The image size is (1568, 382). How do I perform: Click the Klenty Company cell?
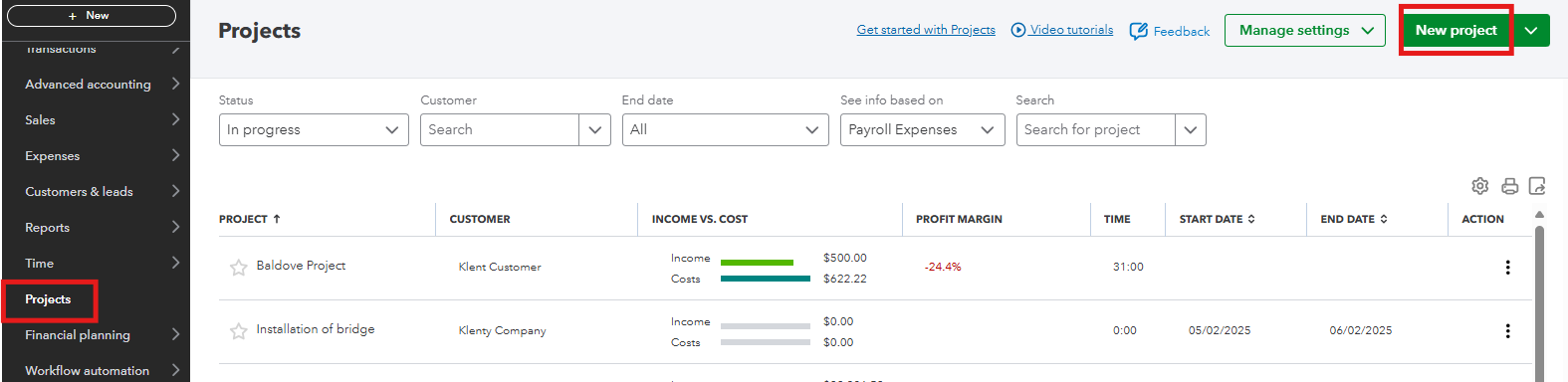click(x=502, y=330)
